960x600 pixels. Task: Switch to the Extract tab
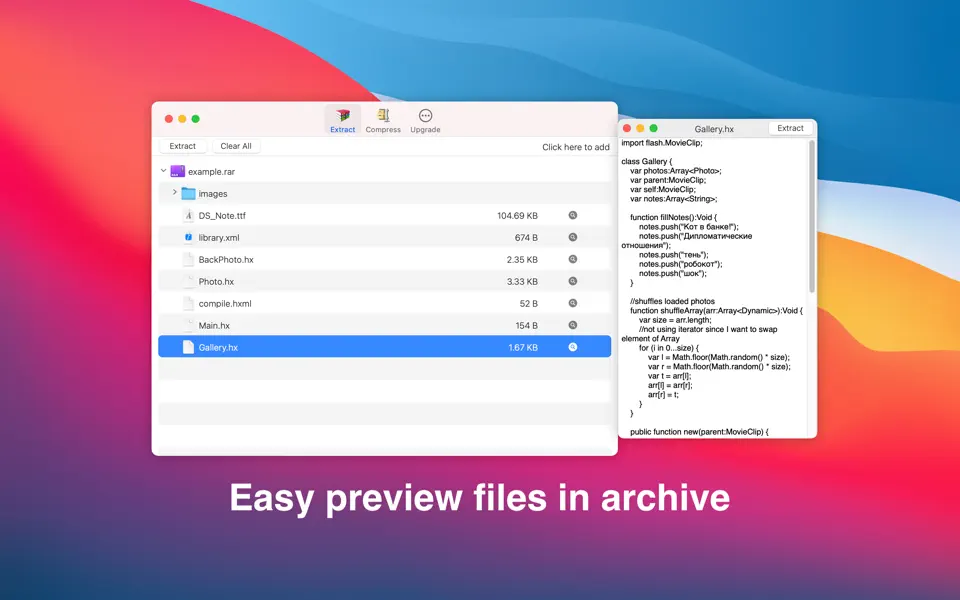342,119
